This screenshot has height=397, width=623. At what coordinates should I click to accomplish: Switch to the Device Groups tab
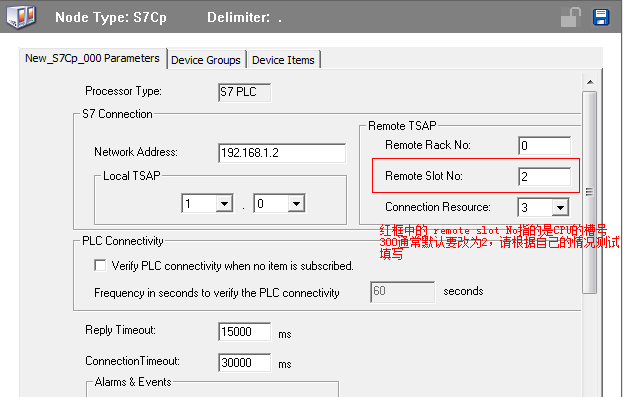pyautogui.click(x=205, y=60)
